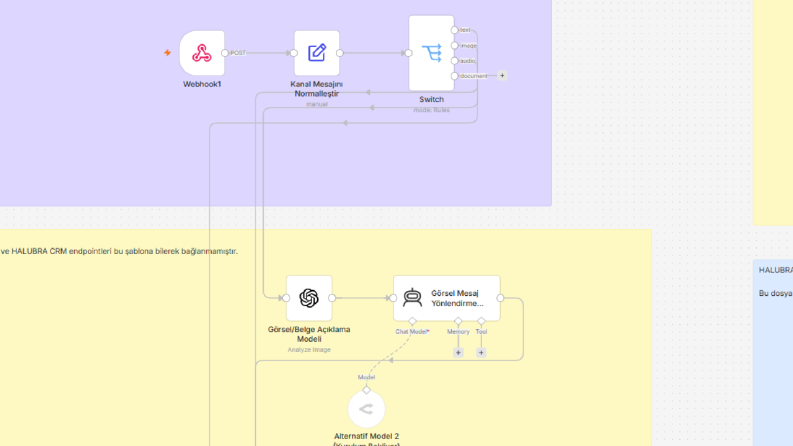This screenshot has width=793, height=446.
Task: Add a Memory sub-node with plus button
Action: 458,352
